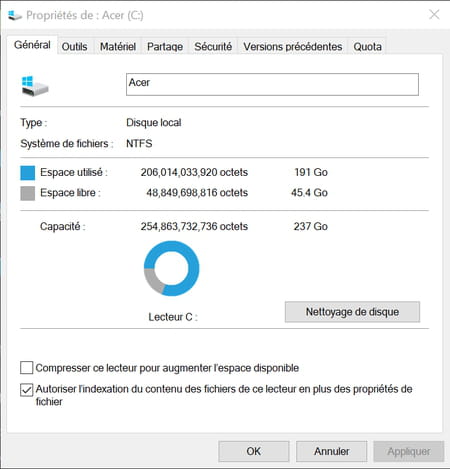Confirm with the OK button
This screenshot has height=469, width=450.
coord(254,451)
